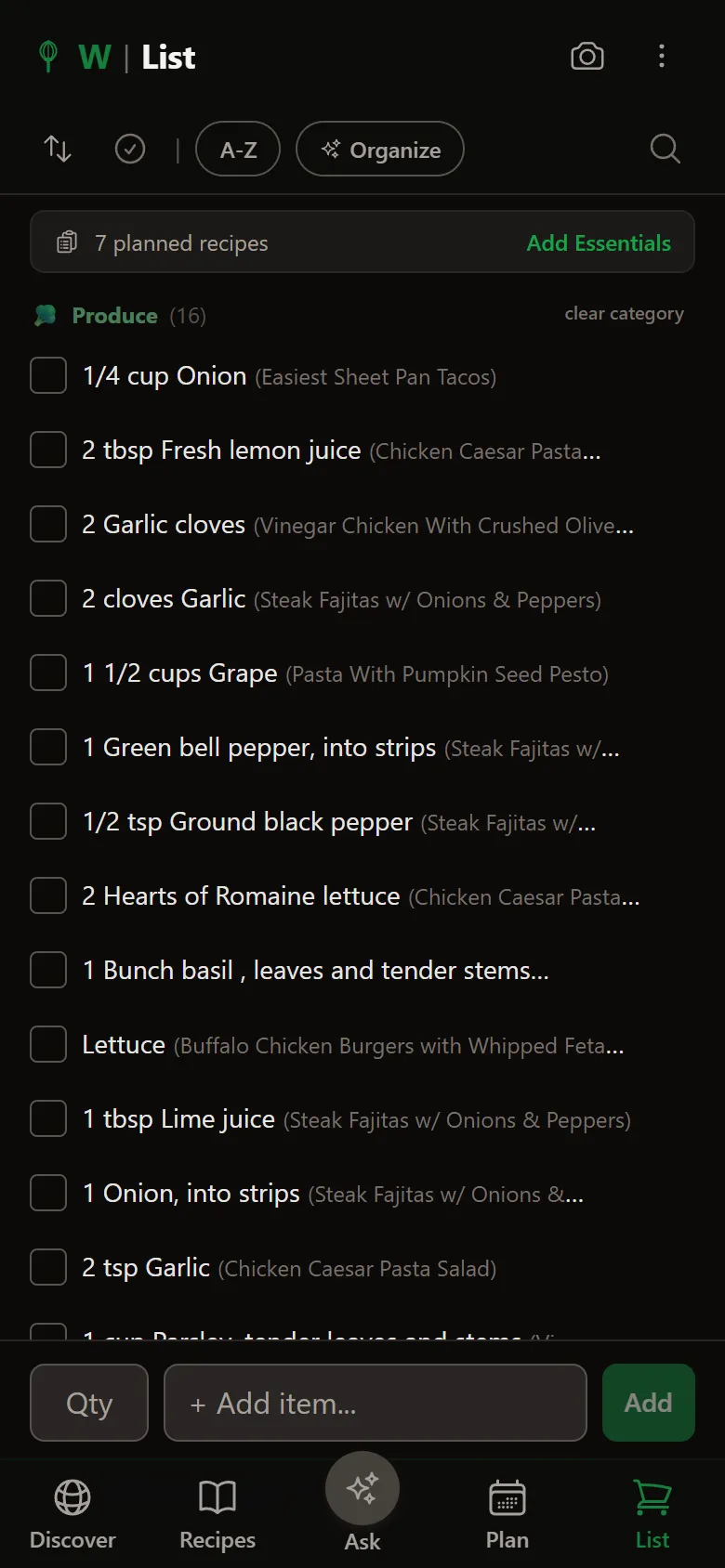Focus the Add item text field
The height and width of the screenshot is (1568, 725).
coord(376,1403)
